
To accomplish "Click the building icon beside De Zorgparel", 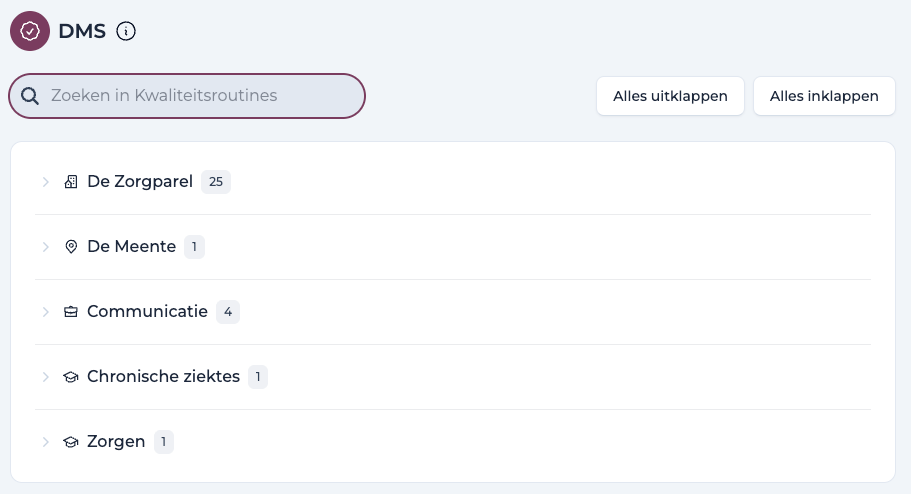I will (x=71, y=182).
